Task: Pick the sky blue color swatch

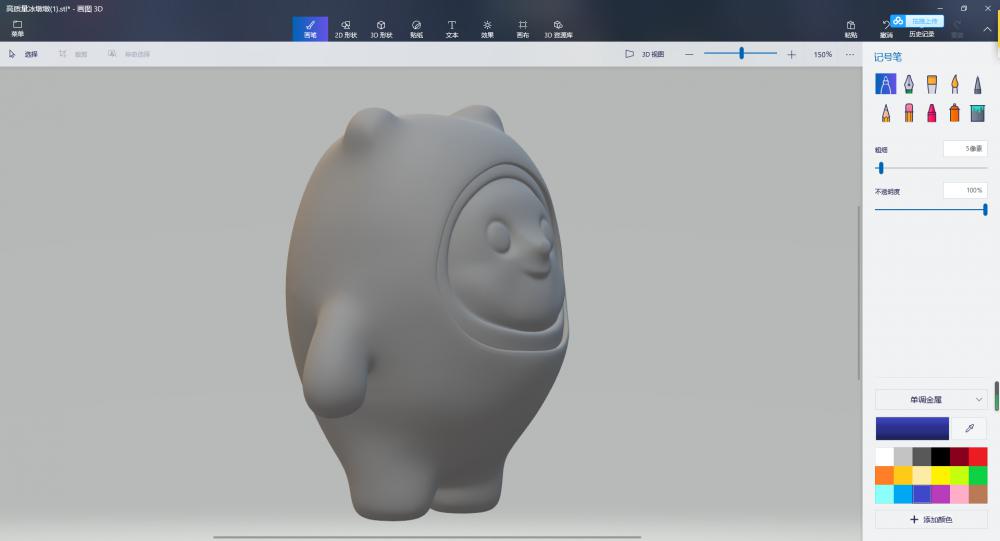Action: point(903,494)
